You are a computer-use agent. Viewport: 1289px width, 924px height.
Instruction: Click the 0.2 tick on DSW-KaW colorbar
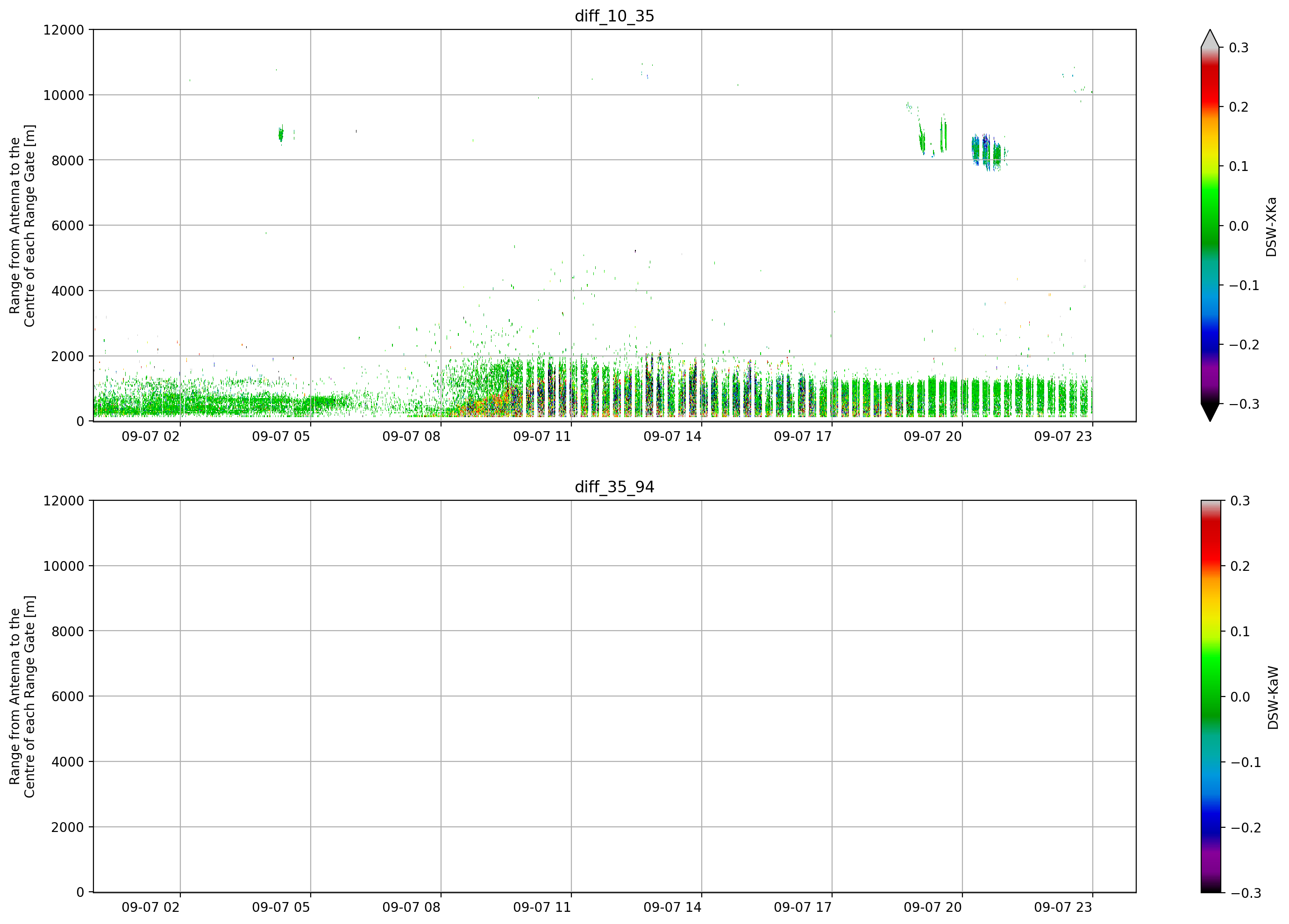coord(1239,566)
